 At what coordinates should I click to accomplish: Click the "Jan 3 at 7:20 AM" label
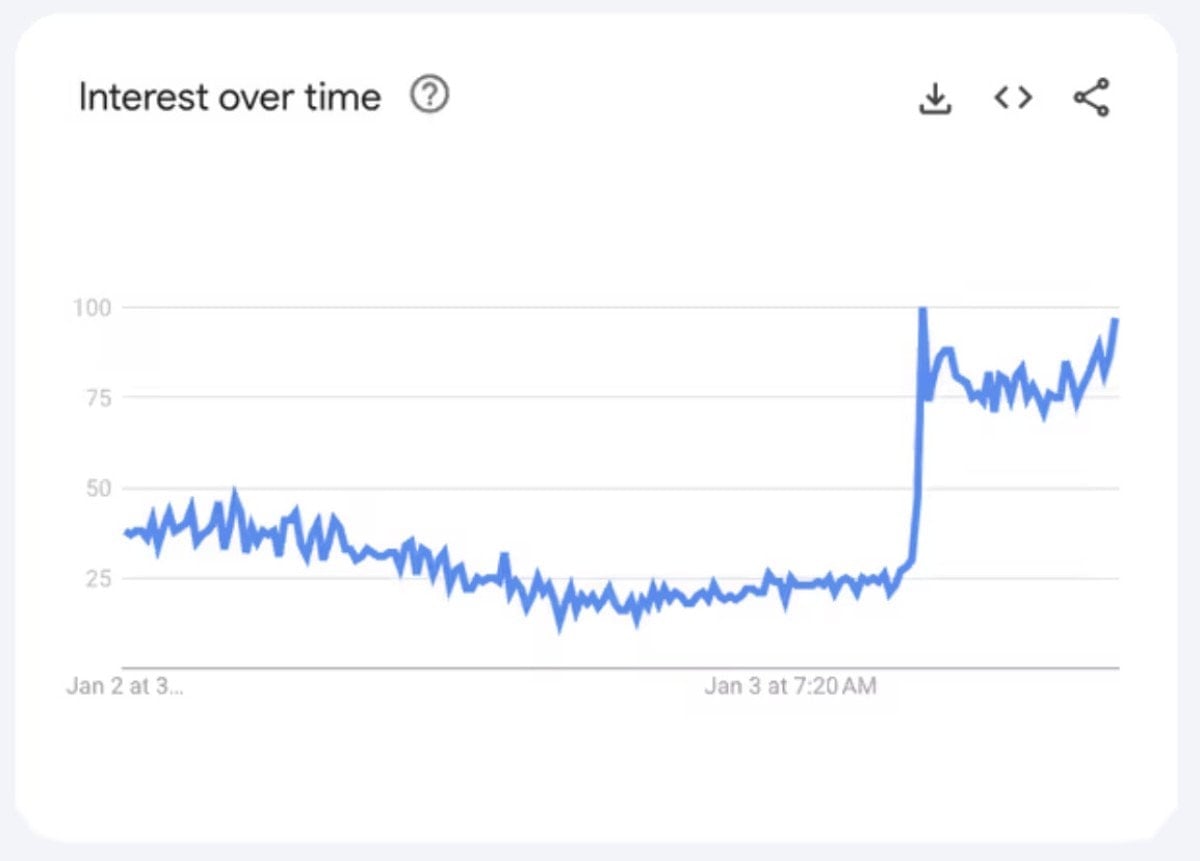(790, 687)
